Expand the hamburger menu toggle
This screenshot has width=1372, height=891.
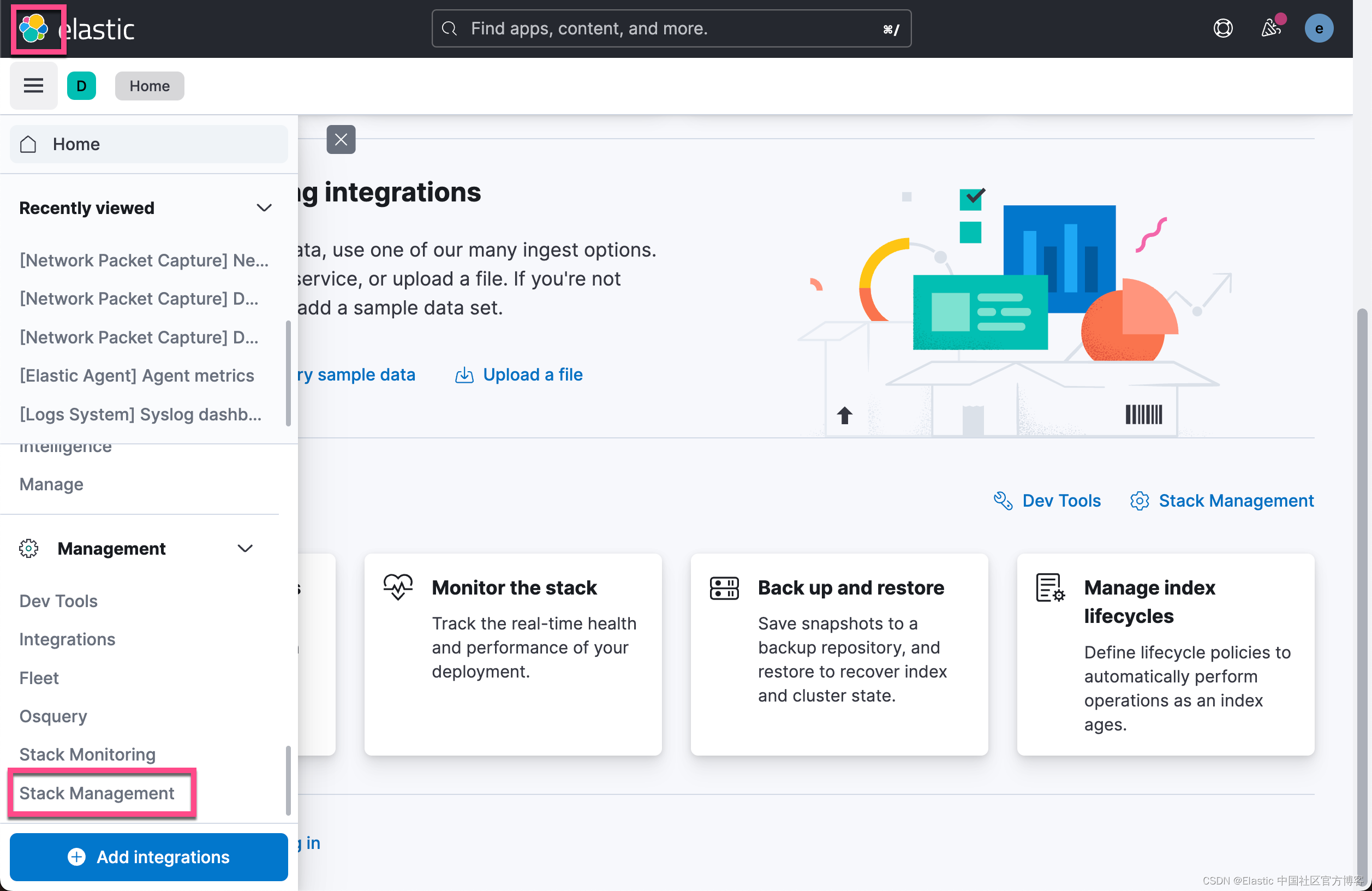[33, 86]
